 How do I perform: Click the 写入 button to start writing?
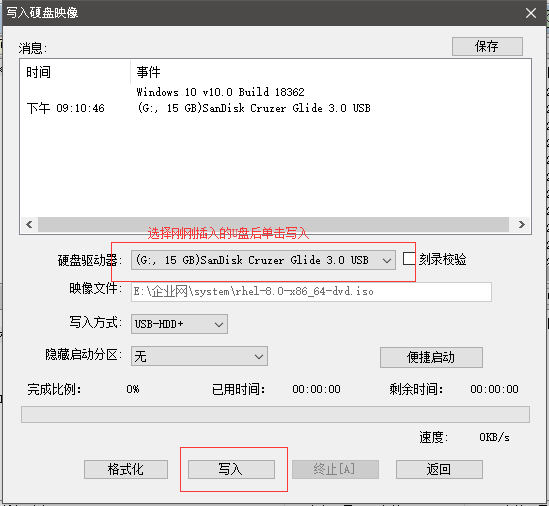point(231,469)
